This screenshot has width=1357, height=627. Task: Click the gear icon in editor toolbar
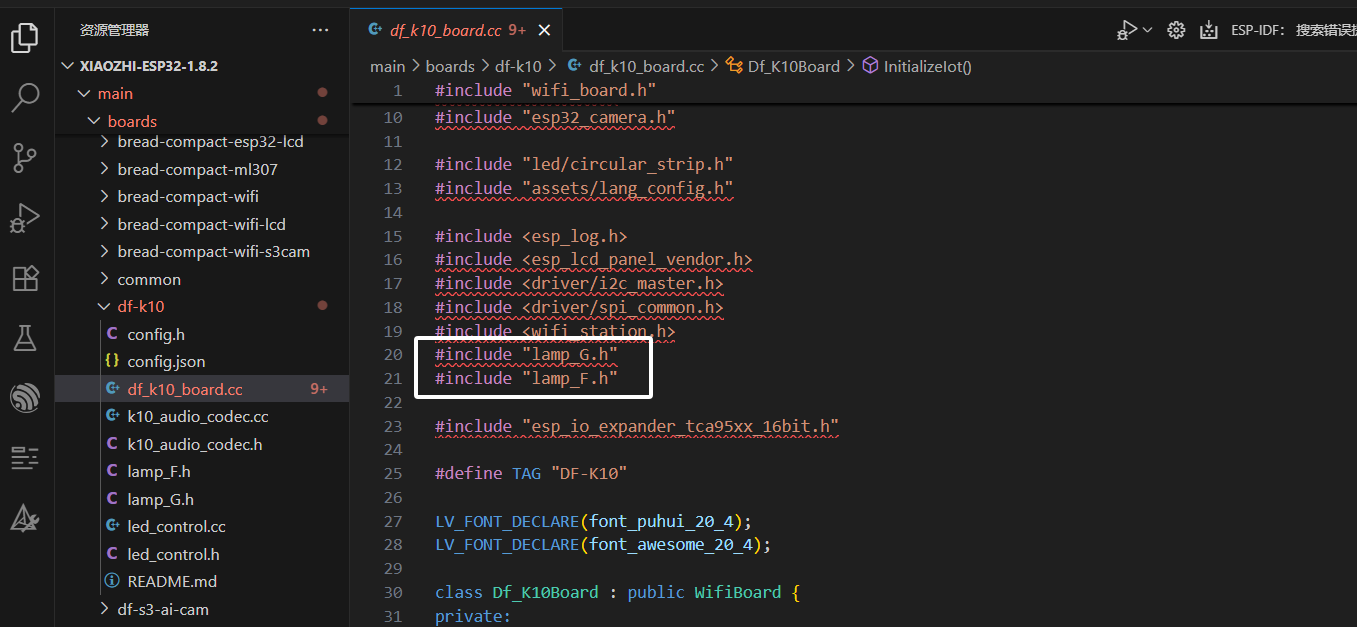[1176, 30]
